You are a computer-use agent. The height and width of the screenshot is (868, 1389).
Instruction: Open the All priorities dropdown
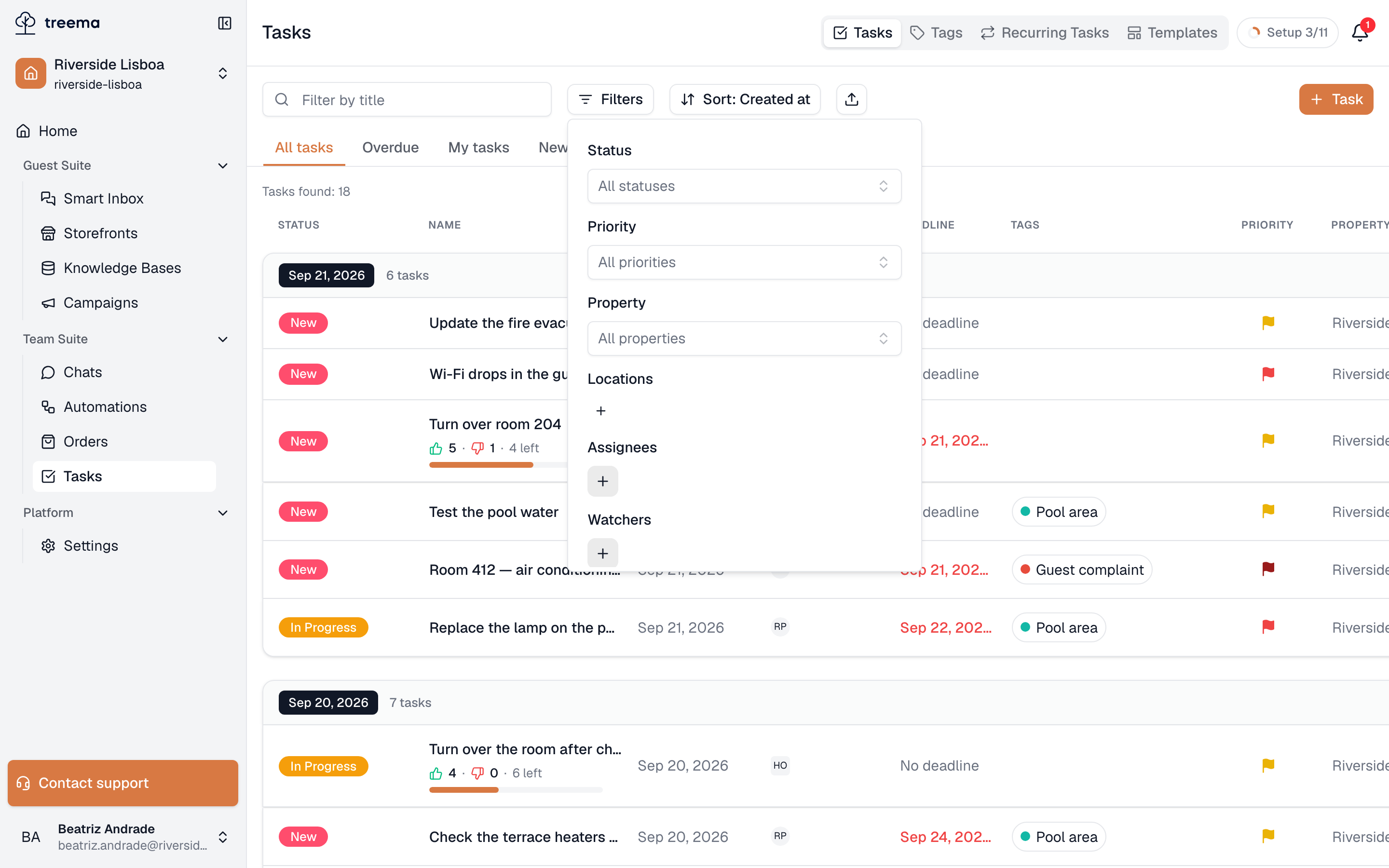[x=744, y=262]
